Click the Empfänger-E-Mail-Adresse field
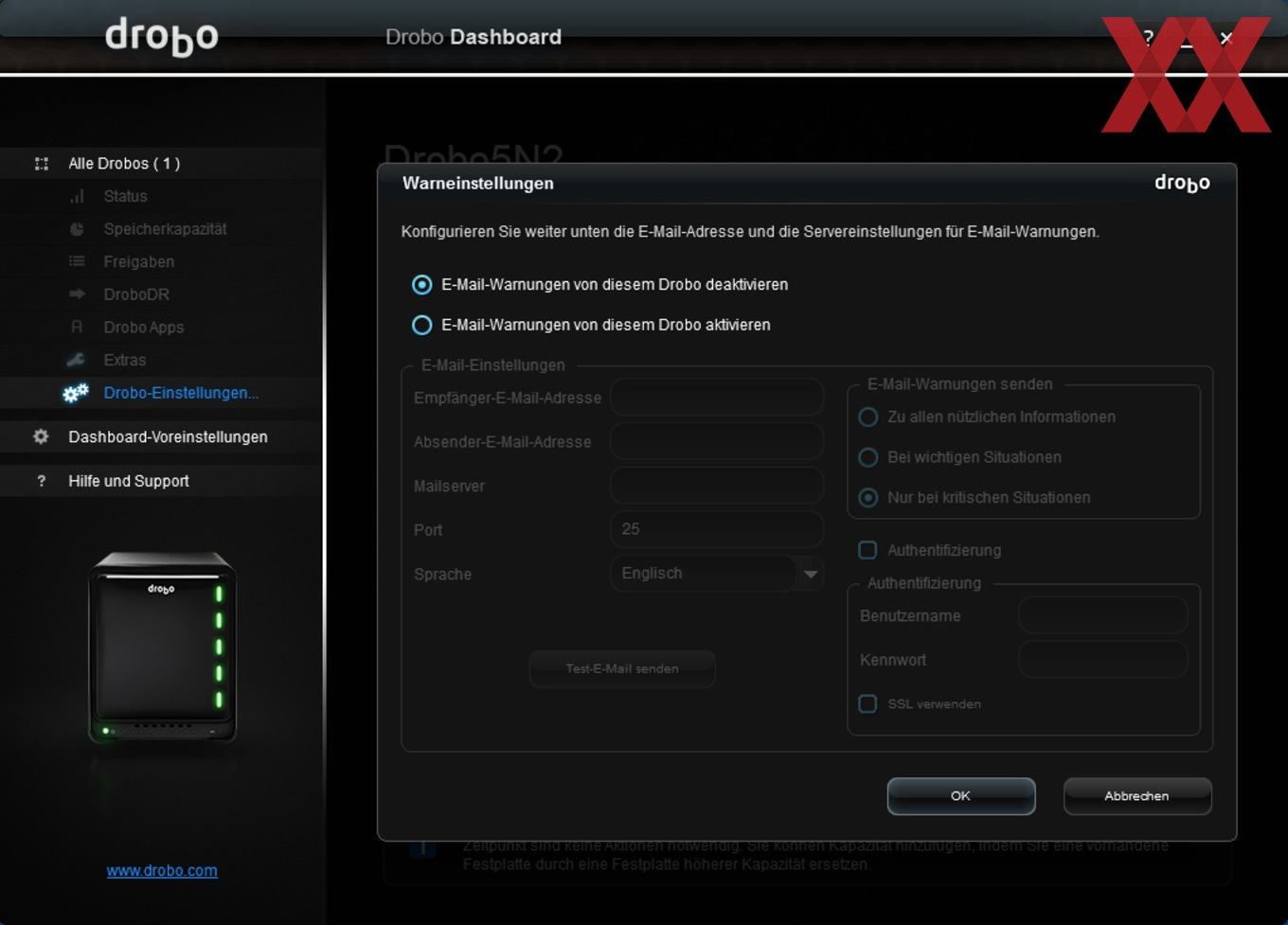This screenshot has width=1288, height=925. tap(717, 398)
